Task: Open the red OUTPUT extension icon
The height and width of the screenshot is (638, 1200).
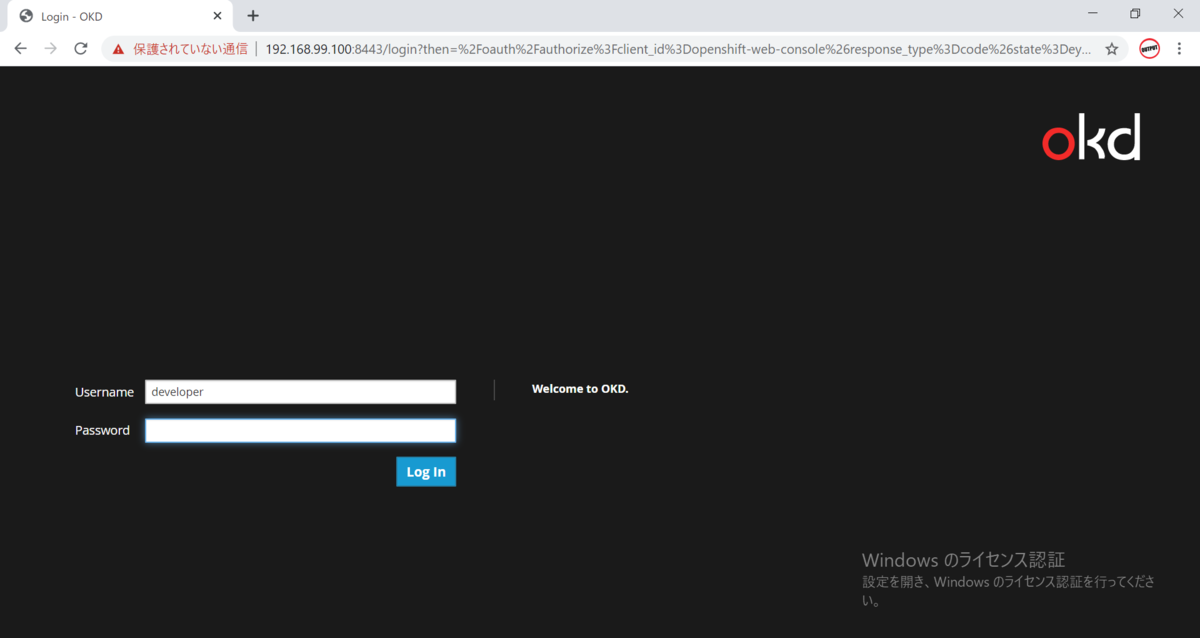Action: [x=1150, y=48]
